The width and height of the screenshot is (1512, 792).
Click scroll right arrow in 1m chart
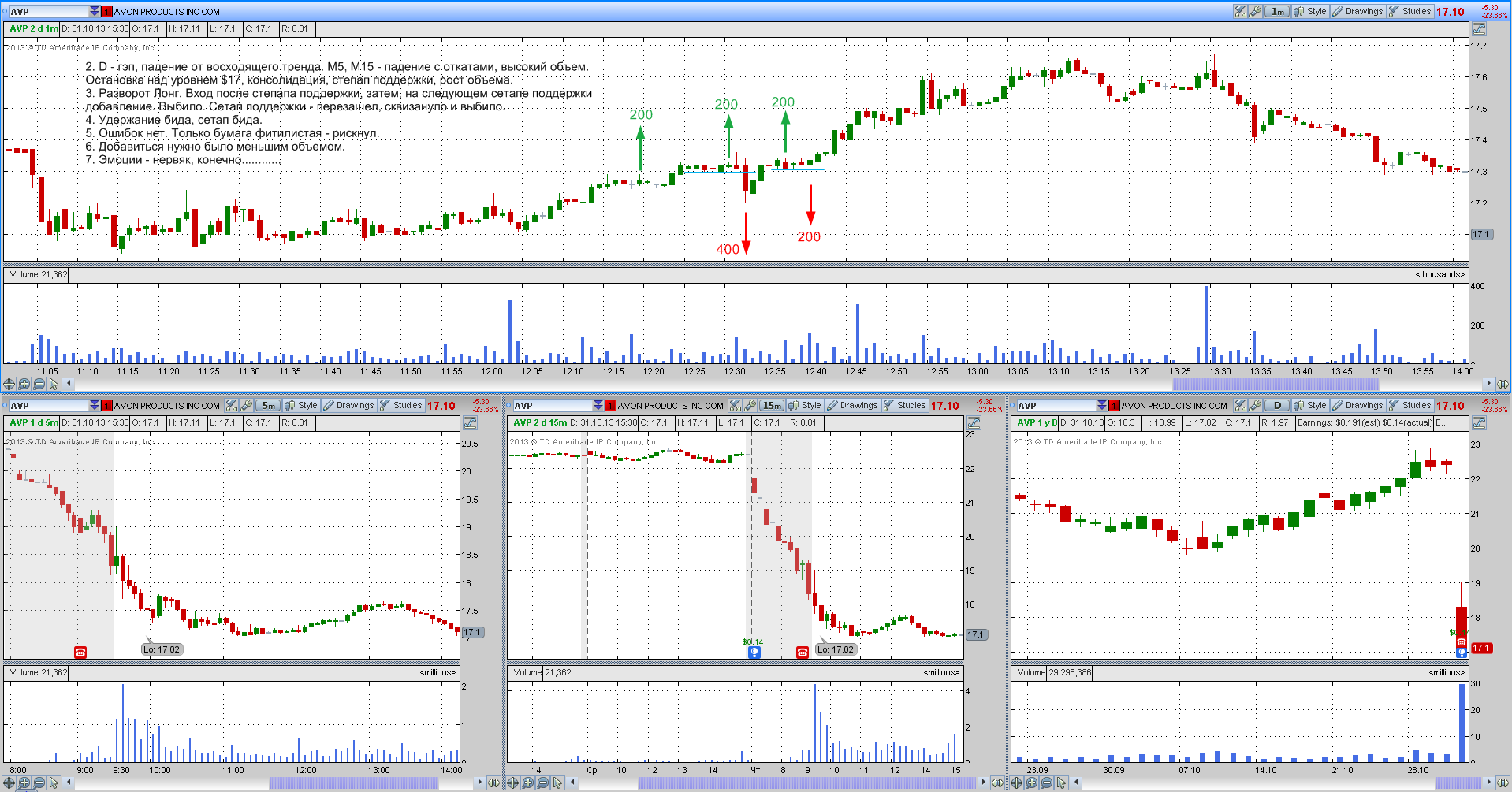pos(1488,384)
